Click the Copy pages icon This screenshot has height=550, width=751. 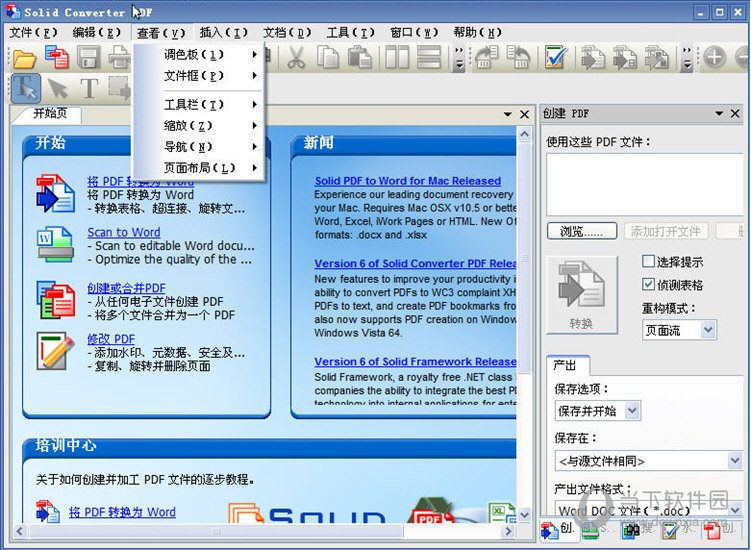coord(328,57)
